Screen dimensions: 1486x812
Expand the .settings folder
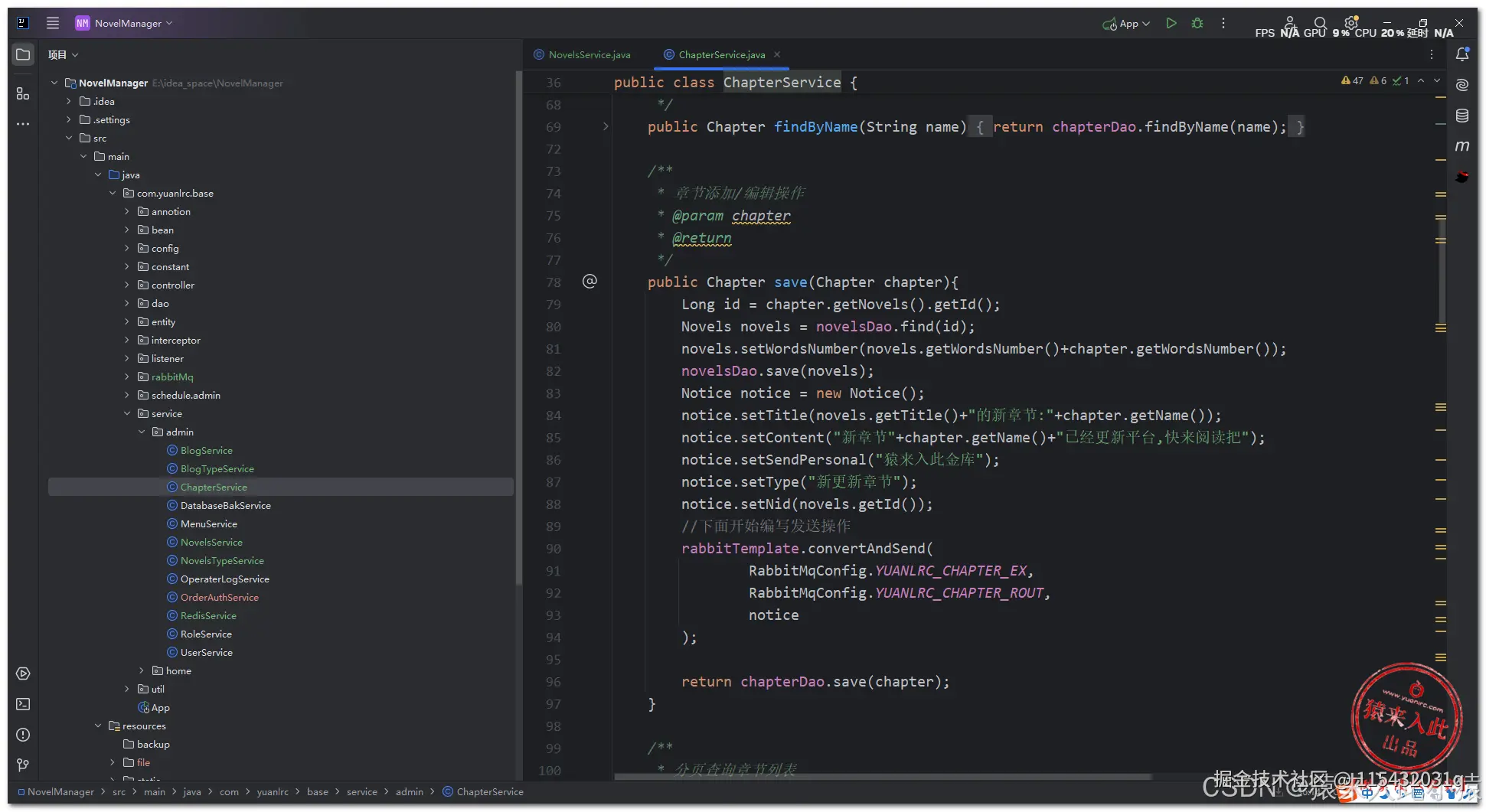coord(69,119)
